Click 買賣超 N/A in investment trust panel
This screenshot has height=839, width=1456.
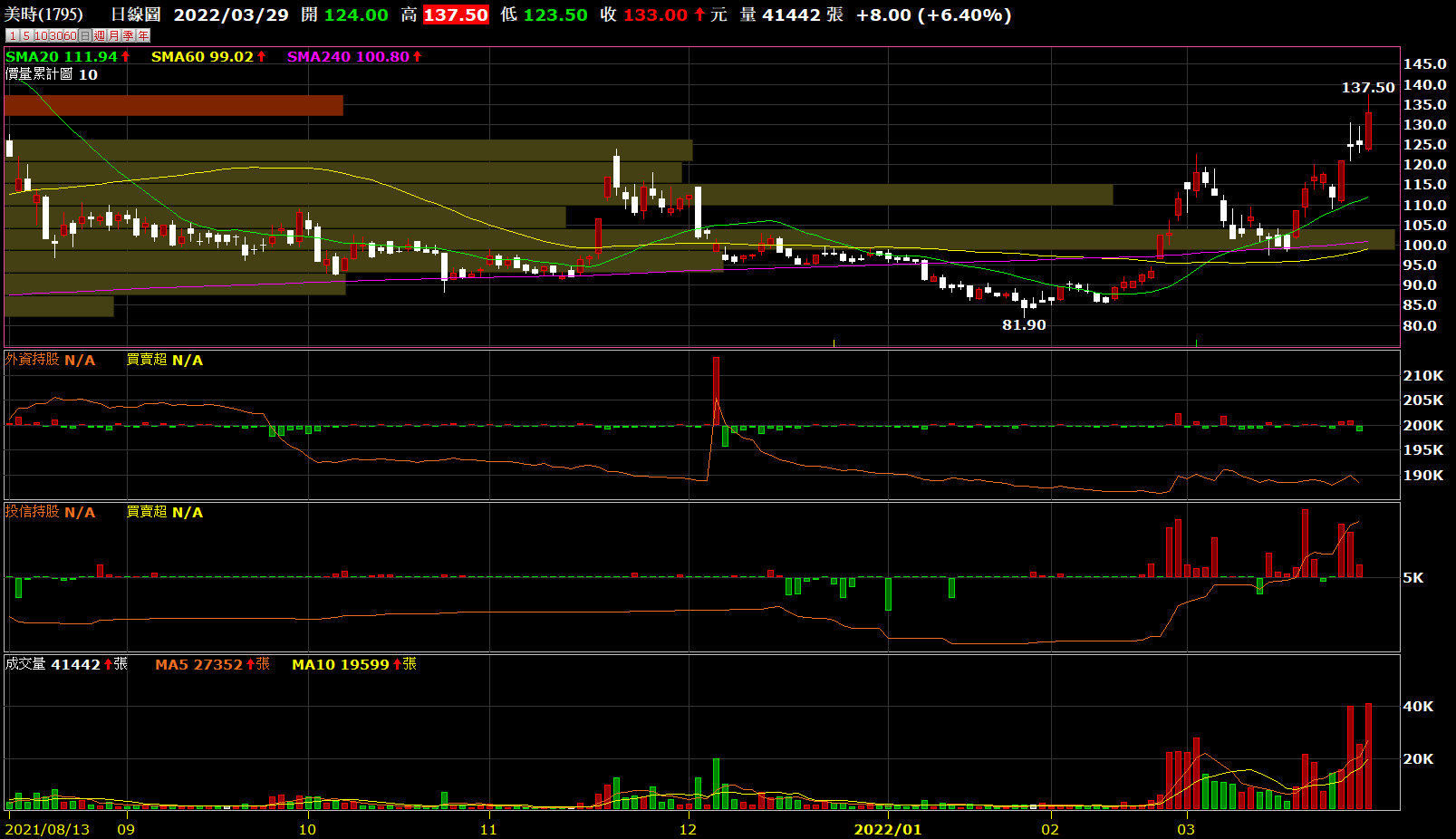(x=164, y=512)
